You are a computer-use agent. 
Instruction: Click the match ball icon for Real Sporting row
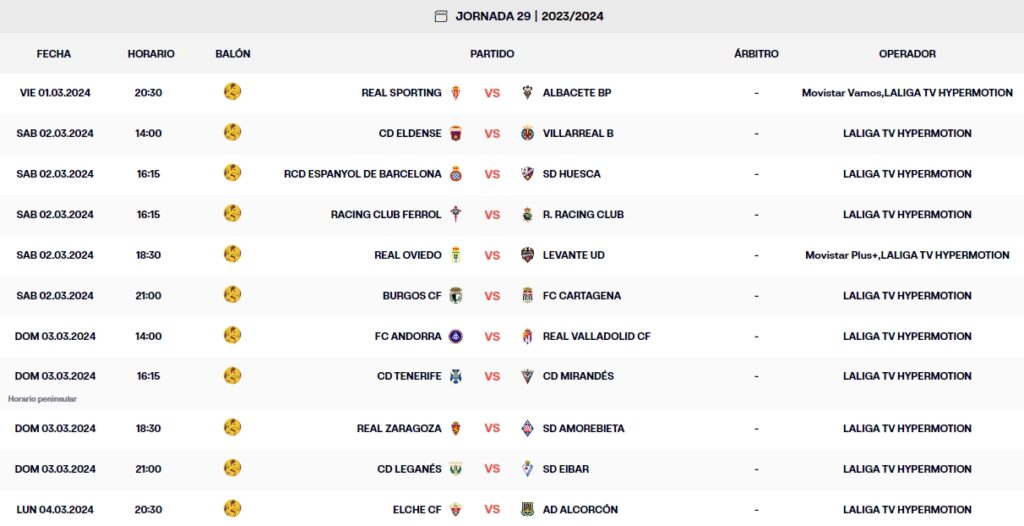232,92
